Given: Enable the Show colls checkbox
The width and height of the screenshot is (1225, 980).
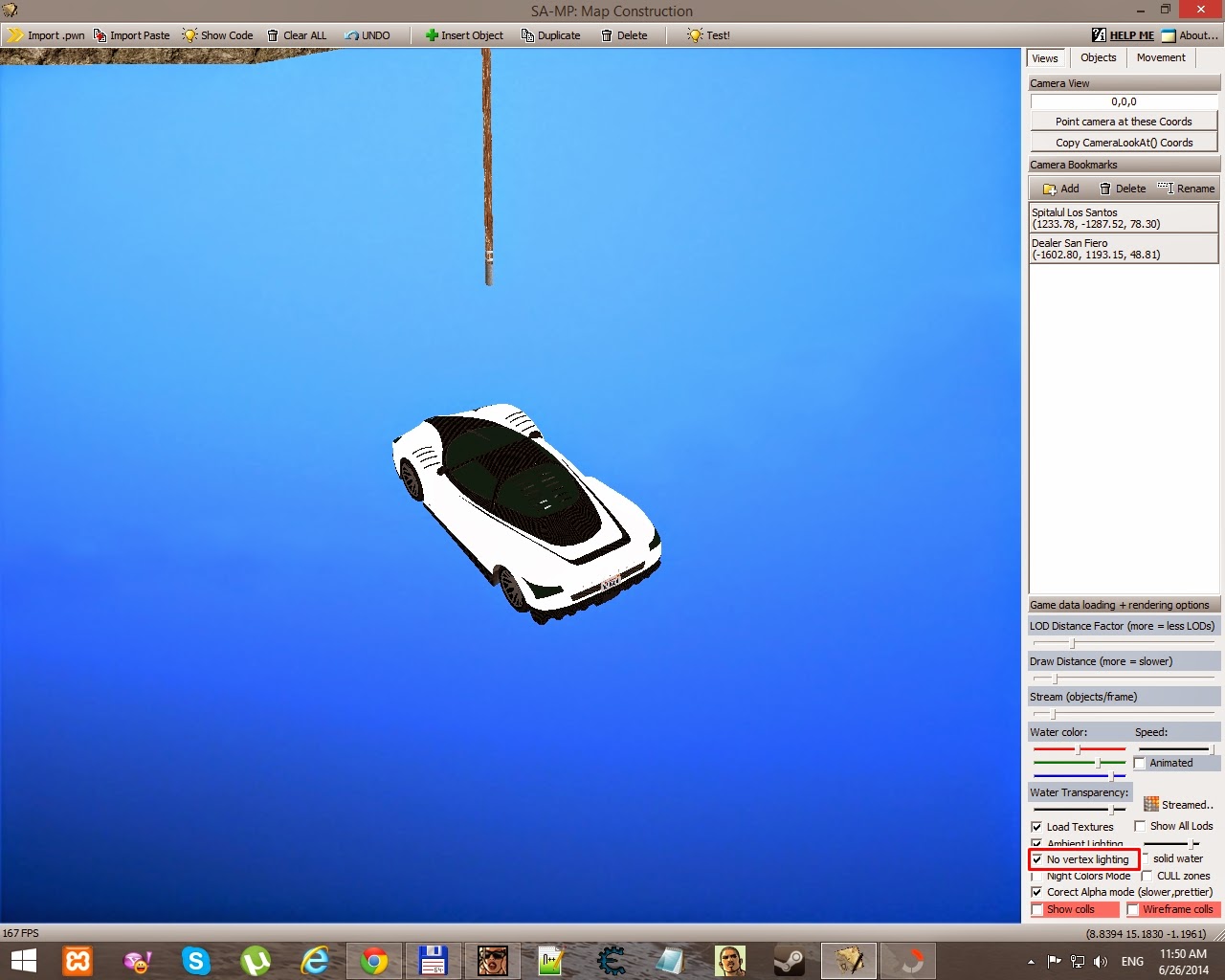Looking at the screenshot, I should point(1036,909).
